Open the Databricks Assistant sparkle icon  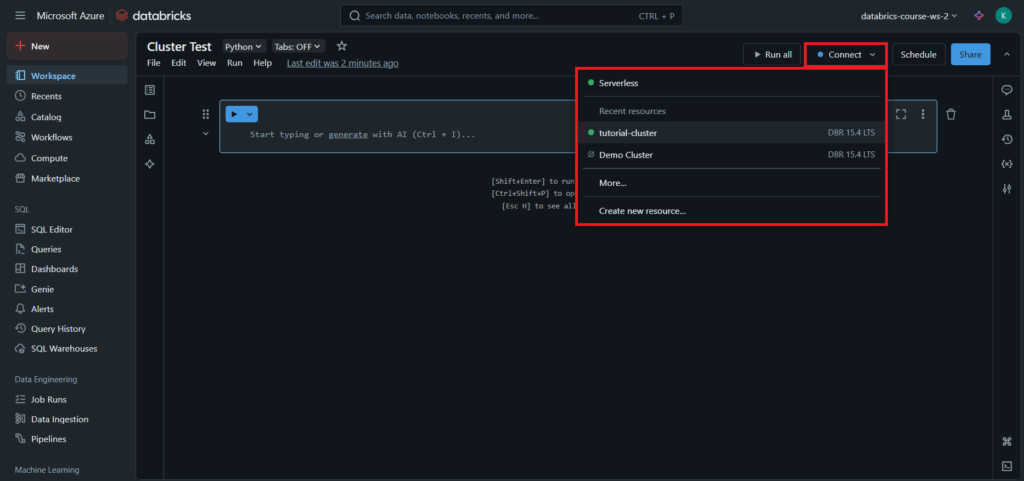[978, 16]
